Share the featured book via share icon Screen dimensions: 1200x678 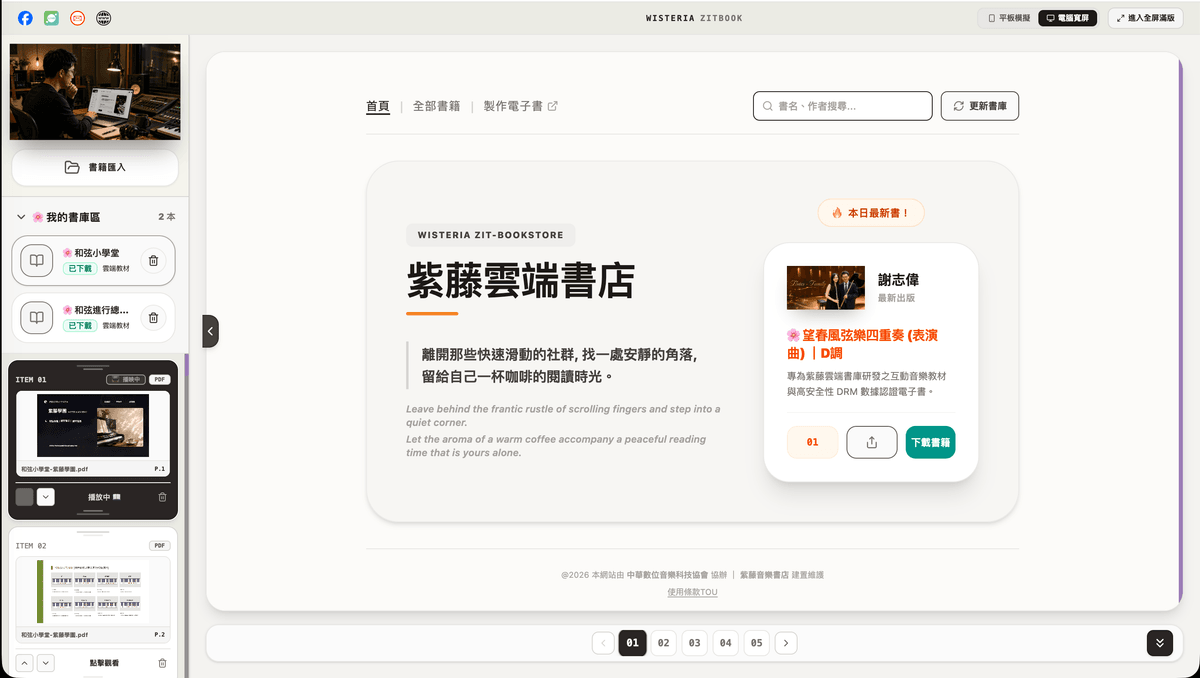(872, 442)
